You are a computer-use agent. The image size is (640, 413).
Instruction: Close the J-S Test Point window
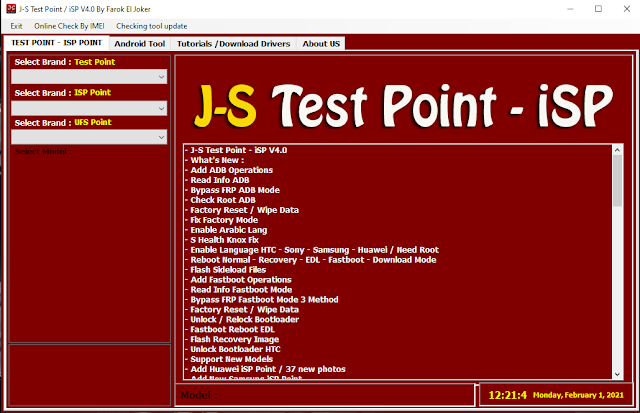pyautogui.click(x=627, y=9)
